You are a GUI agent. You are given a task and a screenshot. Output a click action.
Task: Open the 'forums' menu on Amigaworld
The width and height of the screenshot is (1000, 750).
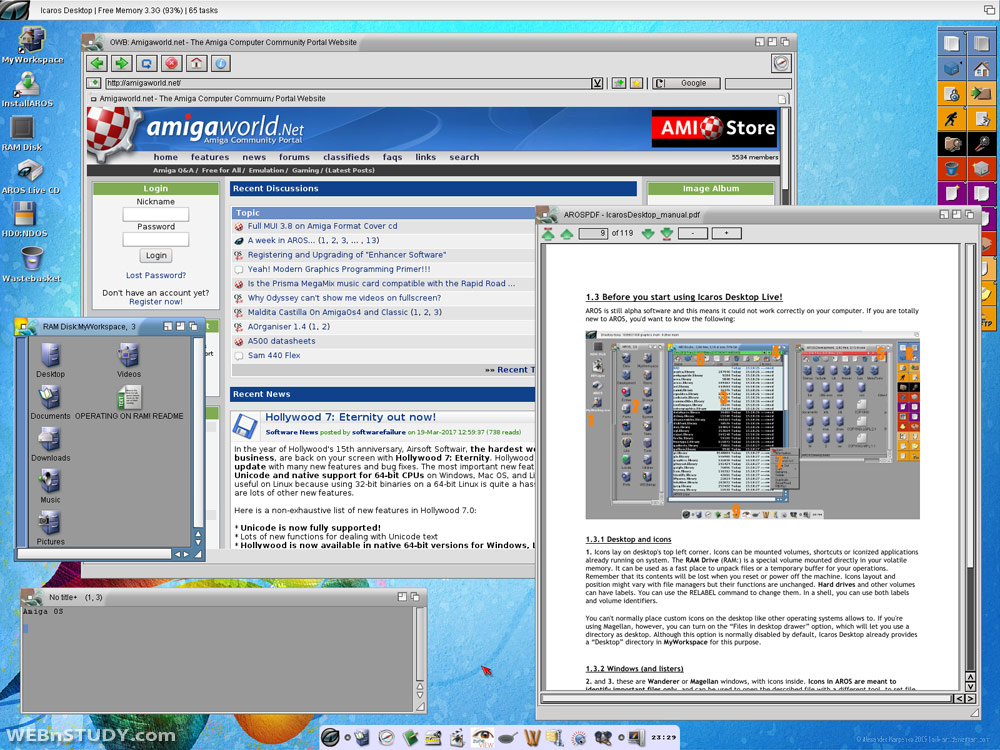click(x=294, y=157)
